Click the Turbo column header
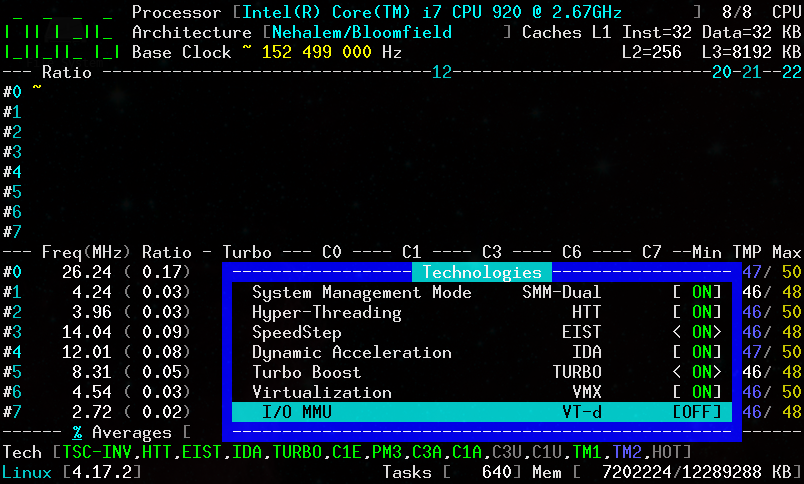Viewport: 804px width, 484px height. 247,252
